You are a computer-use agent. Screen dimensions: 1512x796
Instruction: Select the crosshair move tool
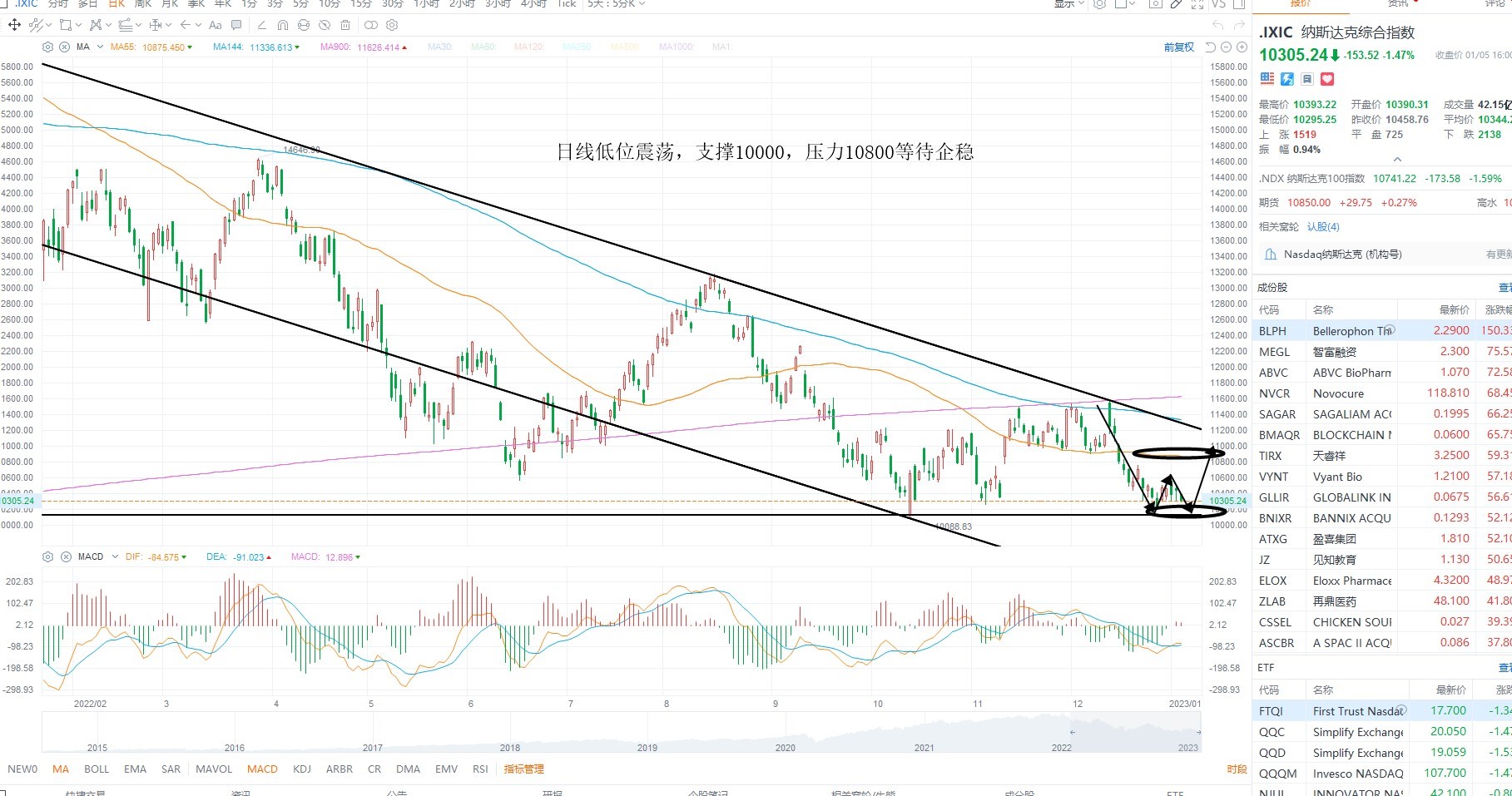click(14, 25)
